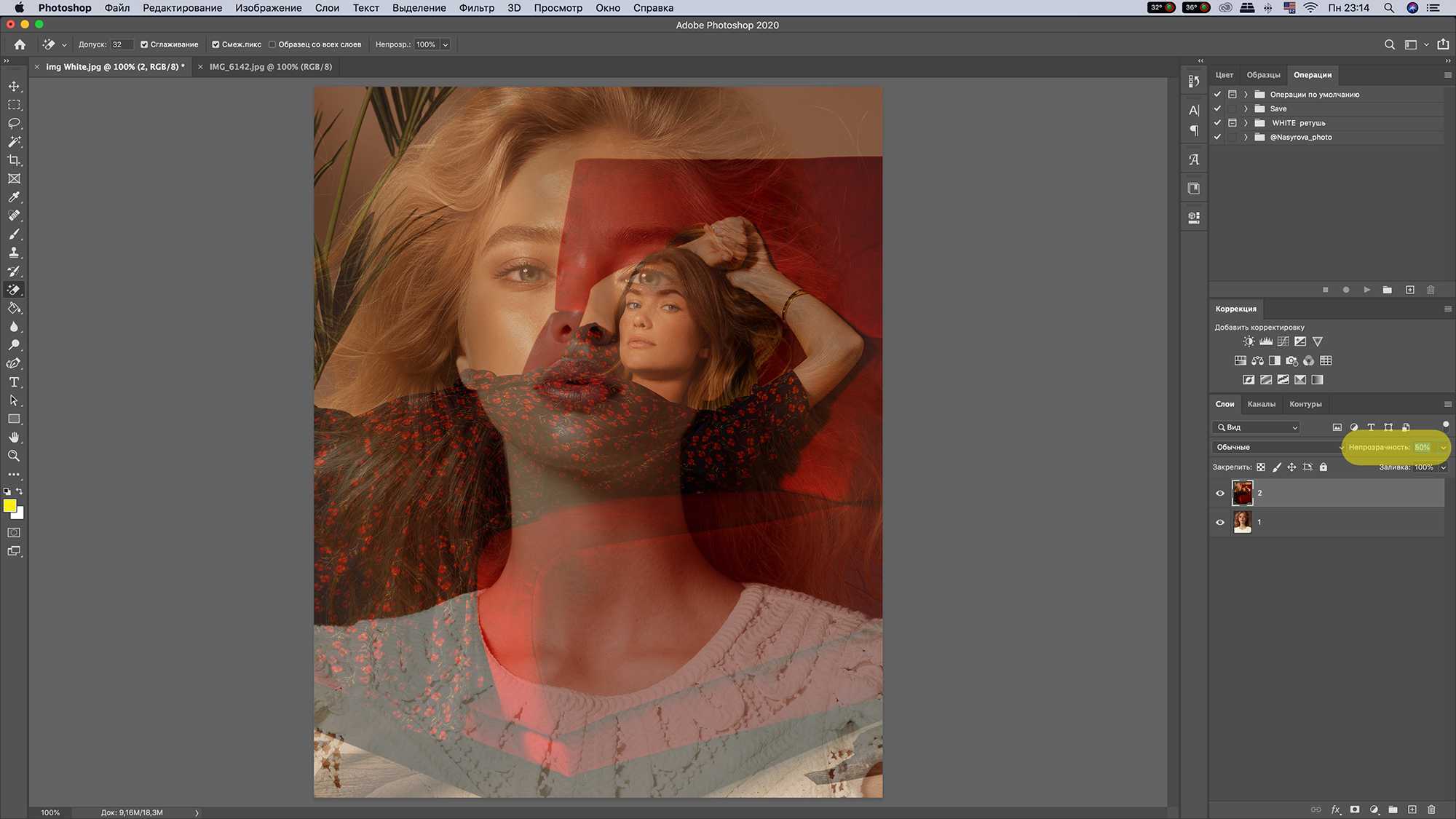Enable Образец со всех слоев checkbox

[272, 44]
